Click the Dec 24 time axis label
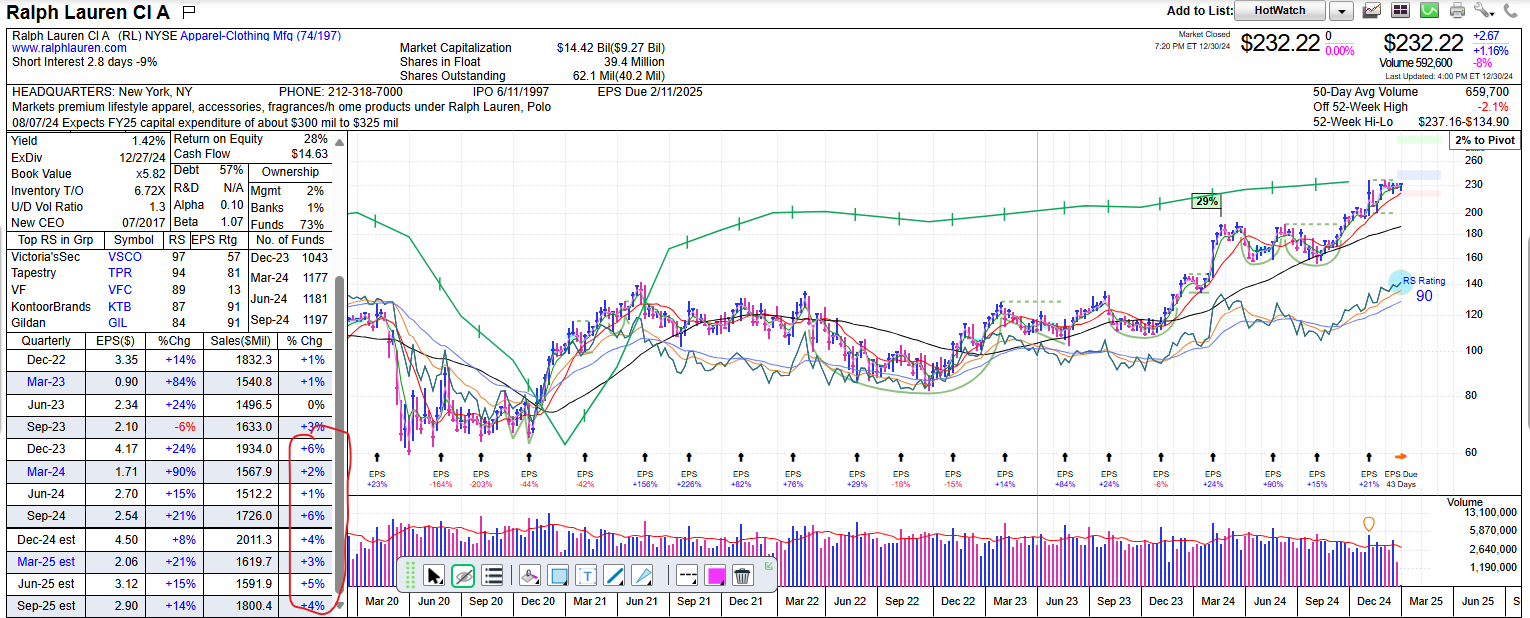This screenshot has width=1530, height=618. (1374, 602)
